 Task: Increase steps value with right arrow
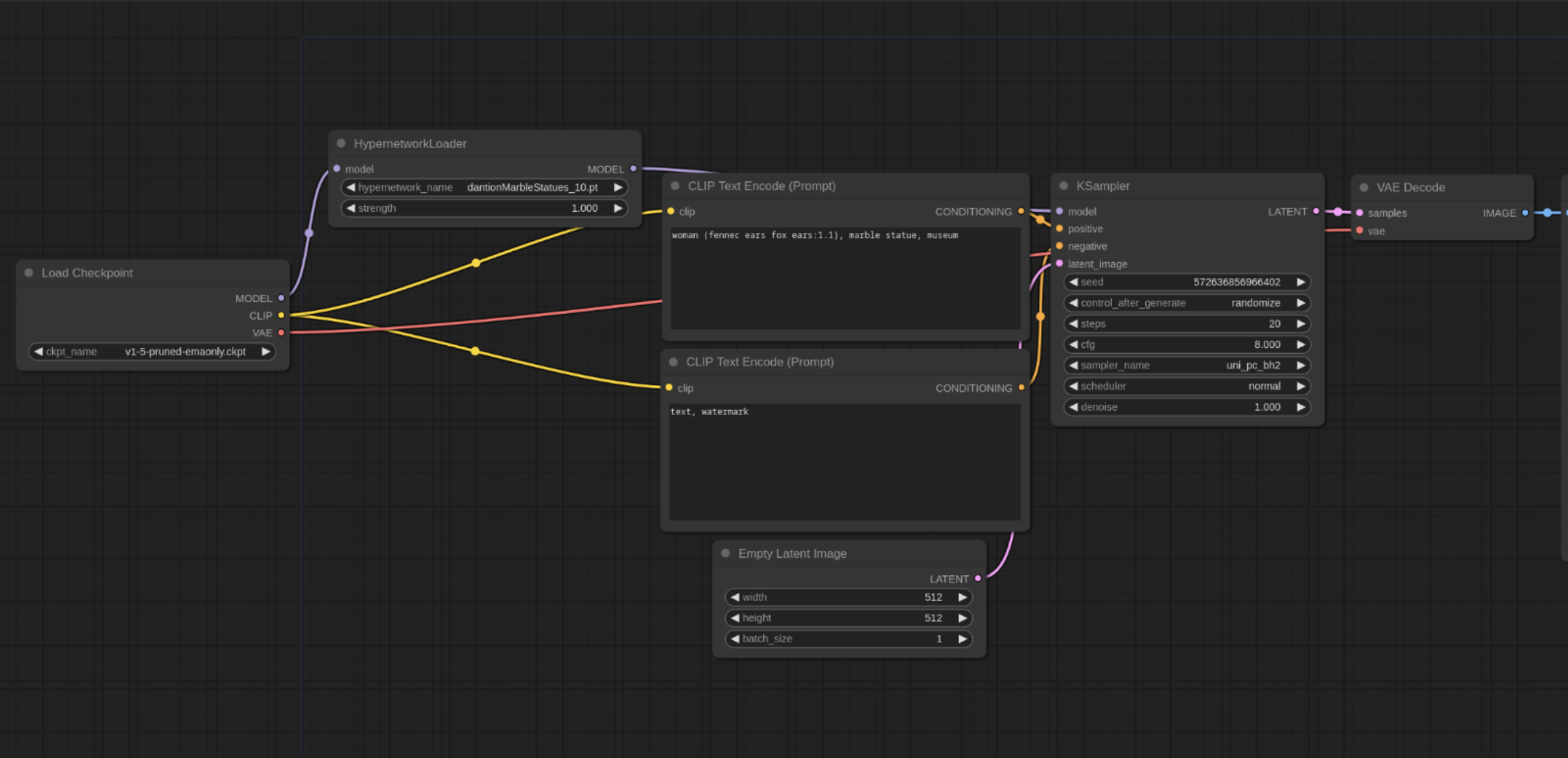[1300, 324]
